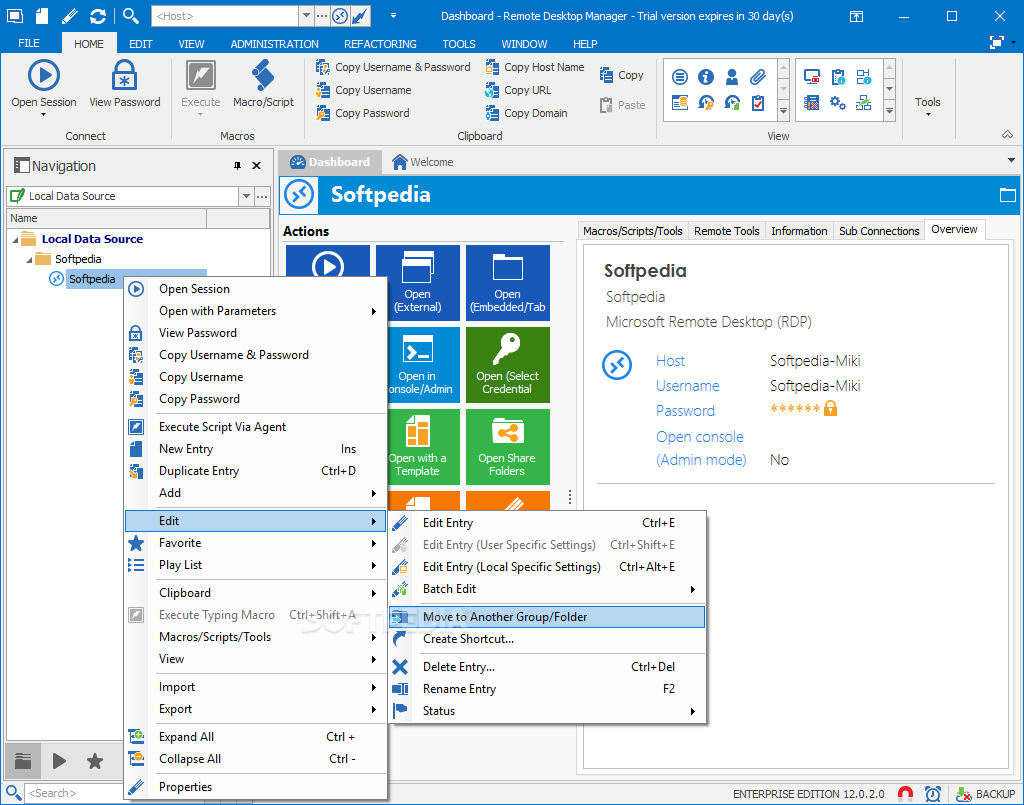Click the red magnet icon in the status bar
Viewport: 1024px width, 805px height.
click(905, 793)
